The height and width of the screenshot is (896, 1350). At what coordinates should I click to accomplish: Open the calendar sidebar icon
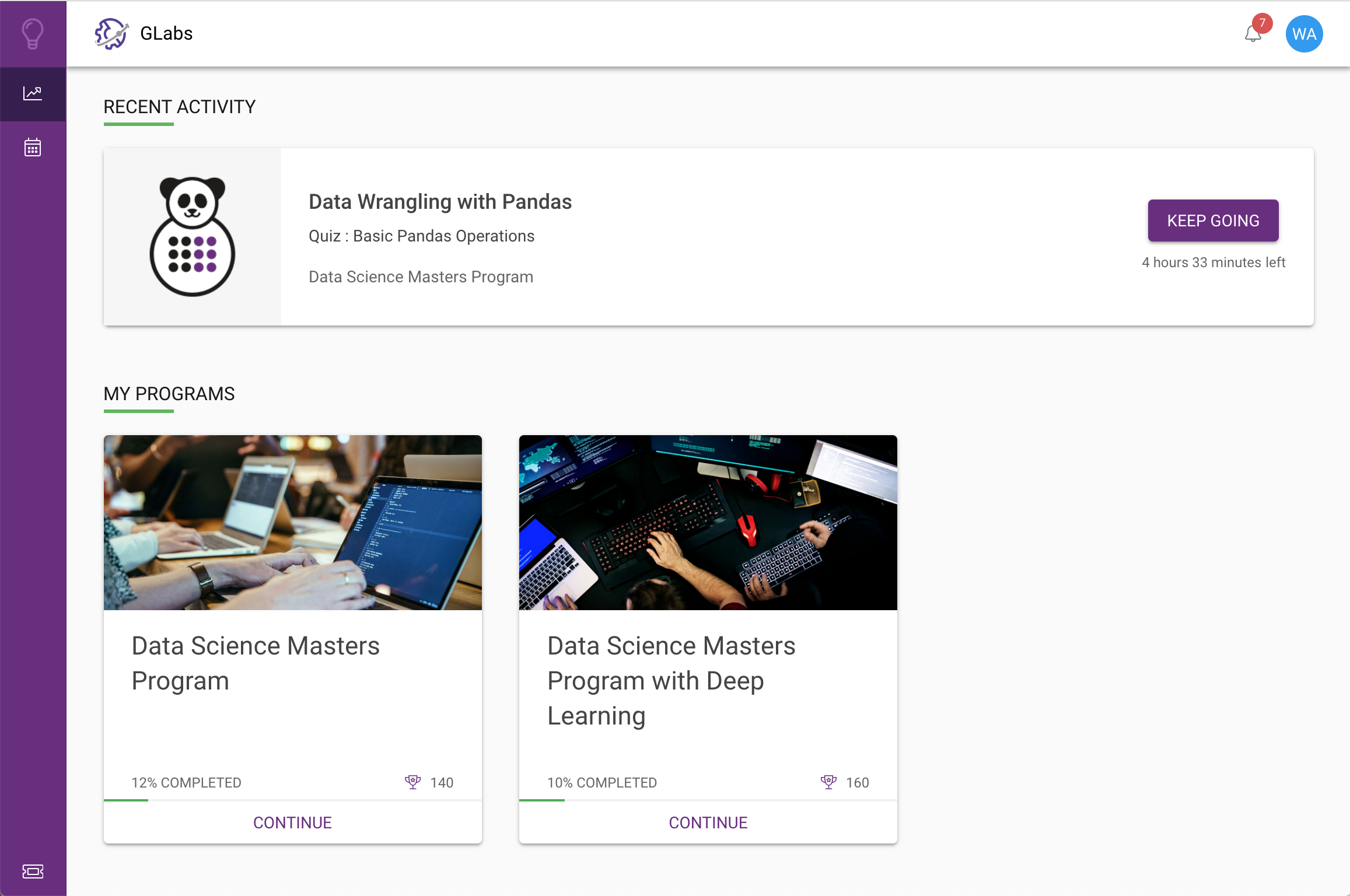tap(33, 148)
